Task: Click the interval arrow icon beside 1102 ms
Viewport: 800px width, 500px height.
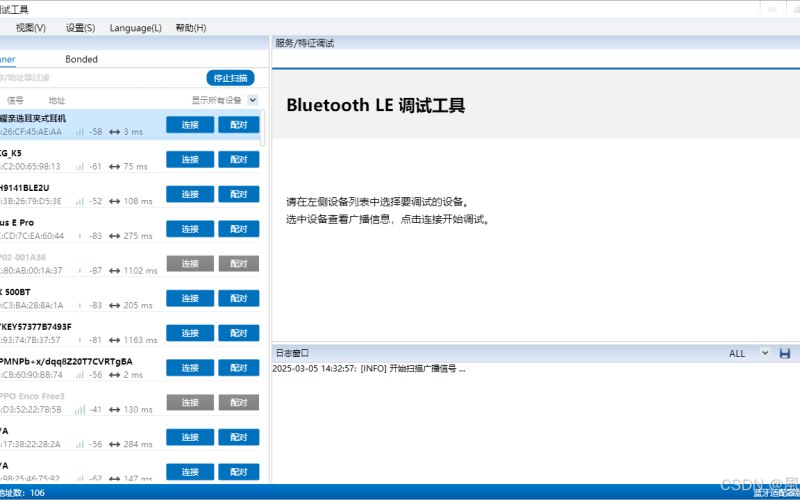Action: tap(114, 270)
